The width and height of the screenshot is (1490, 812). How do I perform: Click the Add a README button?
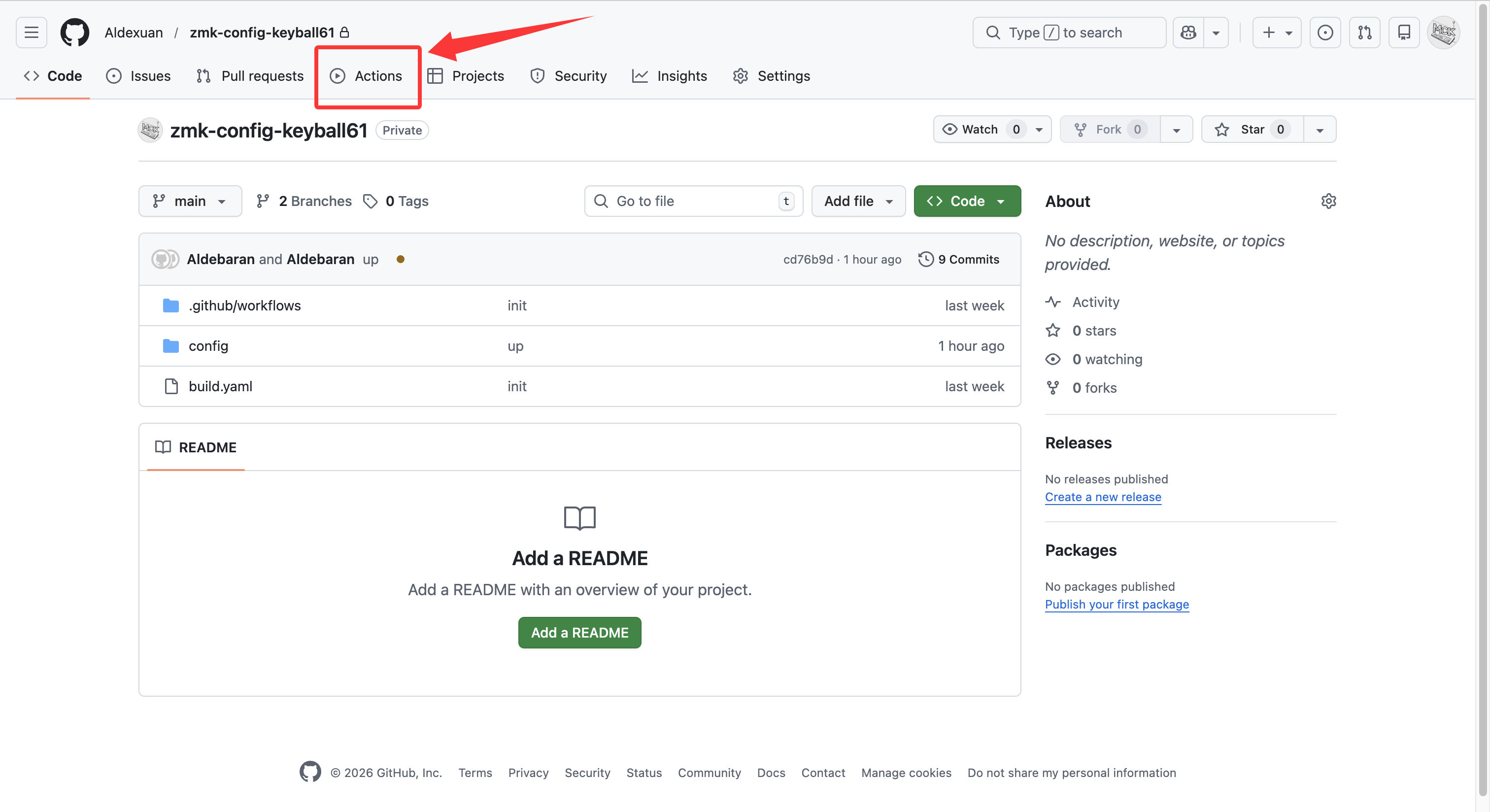(579, 632)
